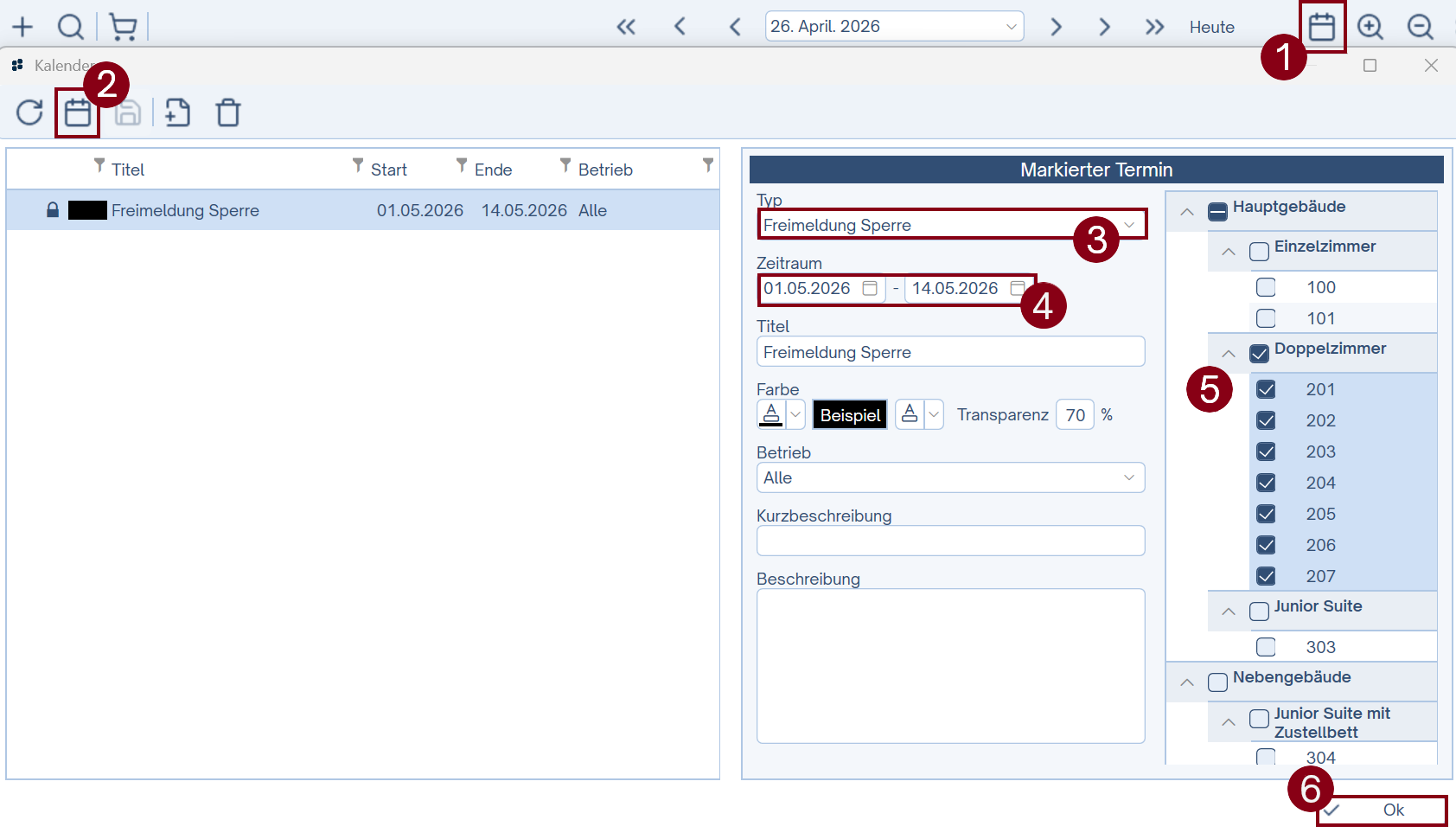This screenshot has width=1456, height=839.
Task: Click the new document plus icon
Action: click(x=177, y=112)
